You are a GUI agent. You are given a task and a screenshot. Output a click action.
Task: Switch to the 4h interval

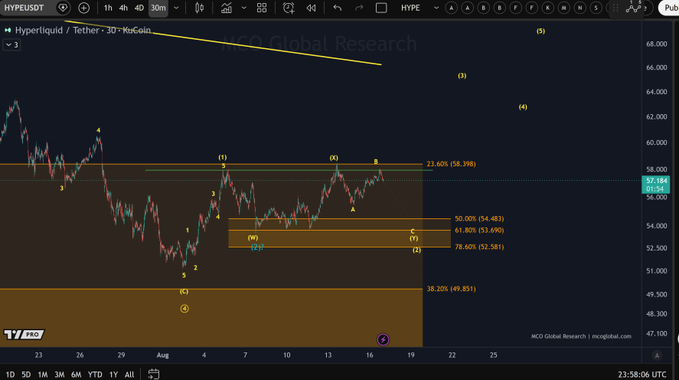click(x=123, y=8)
